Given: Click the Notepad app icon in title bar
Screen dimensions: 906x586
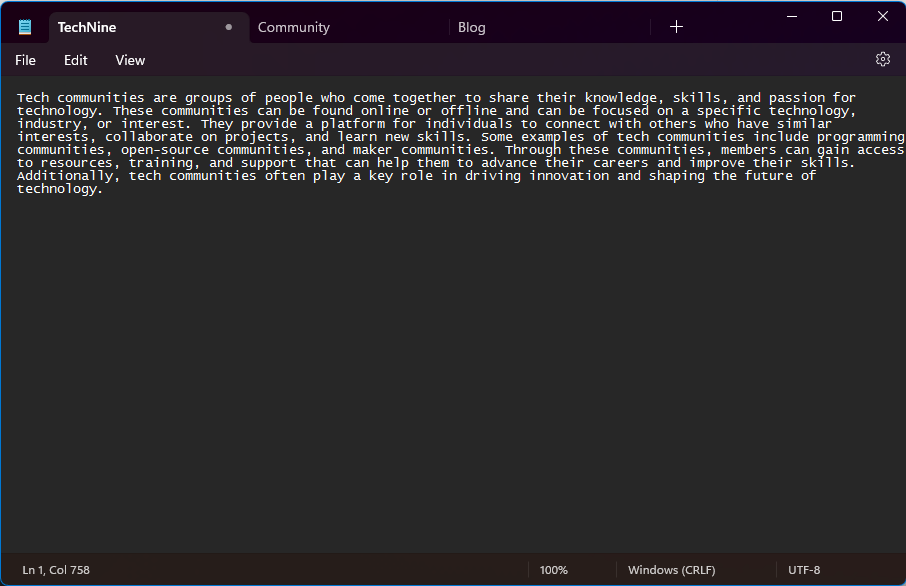Looking at the screenshot, I should tap(25, 27).
